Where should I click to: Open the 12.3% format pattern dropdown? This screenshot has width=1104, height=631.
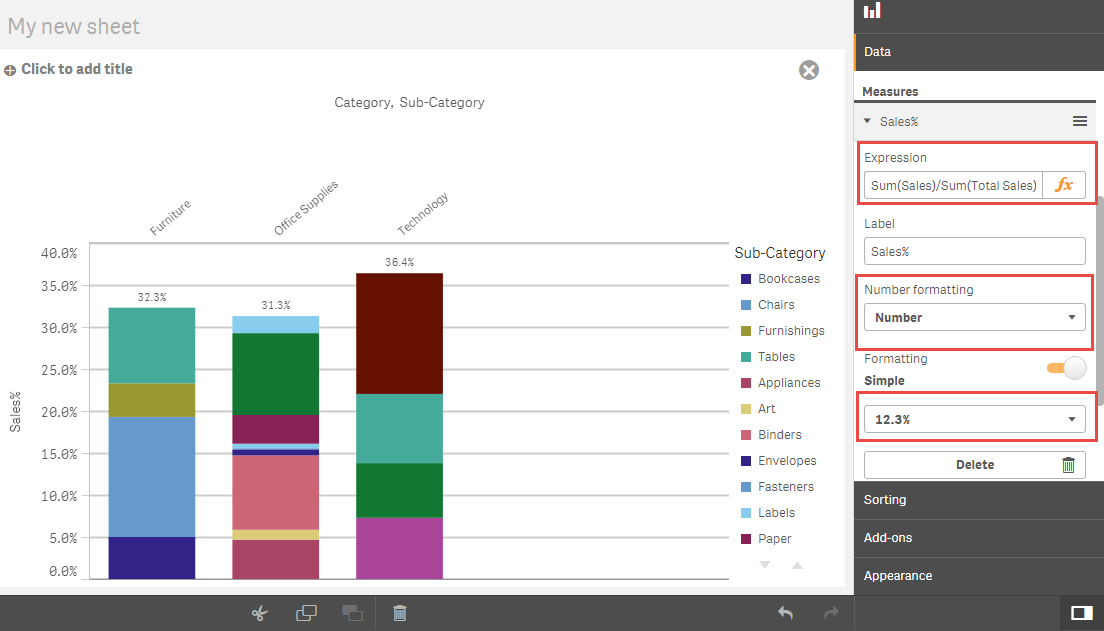pyautogui.click(x=974, y=419)
